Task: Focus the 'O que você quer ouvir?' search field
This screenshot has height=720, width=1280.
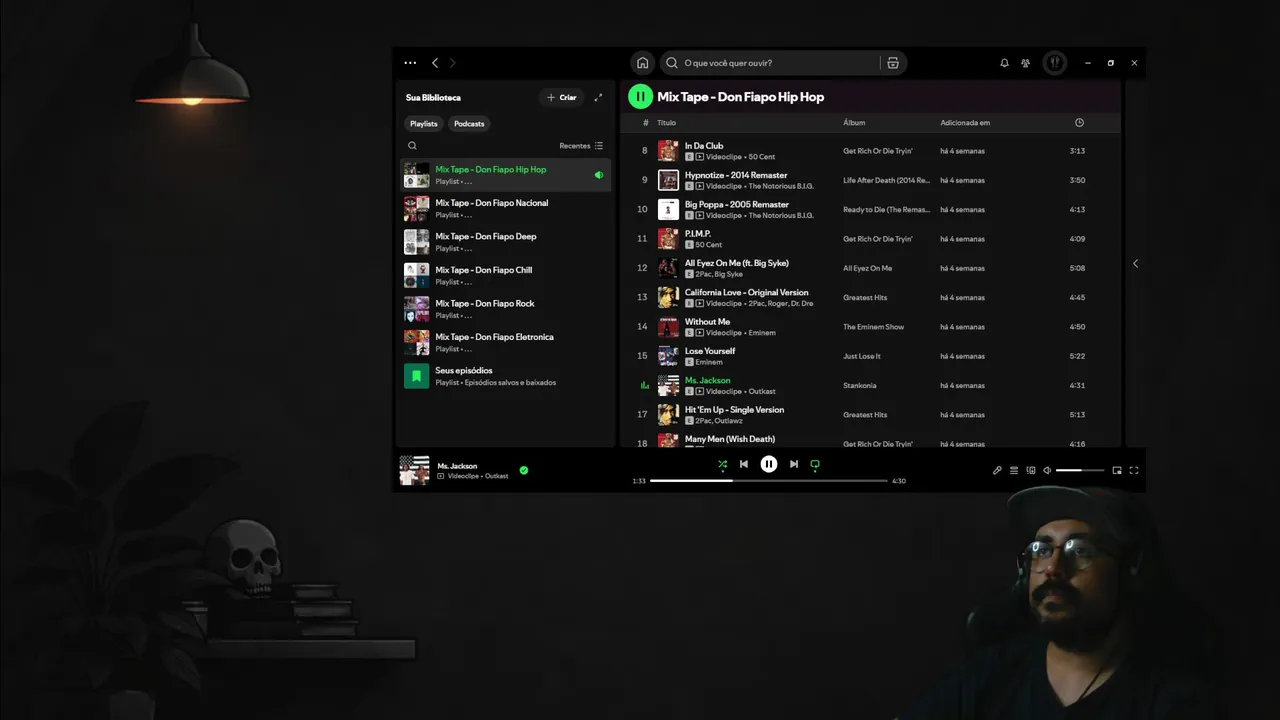Action: (x=771, y=63)
